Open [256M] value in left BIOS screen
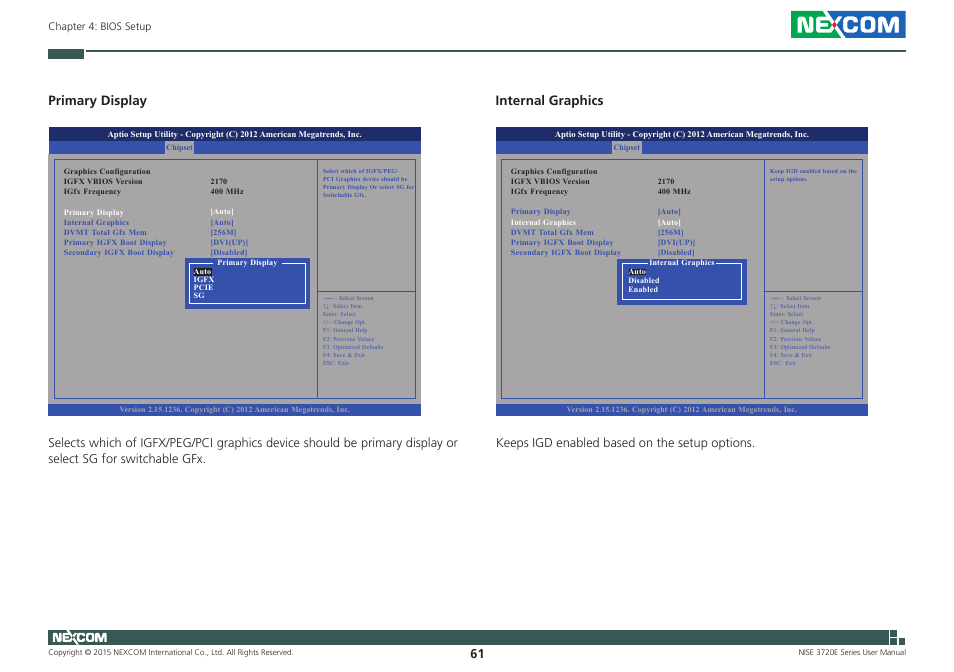The width and height of the screenshot is (954, 672). (223, 232)
